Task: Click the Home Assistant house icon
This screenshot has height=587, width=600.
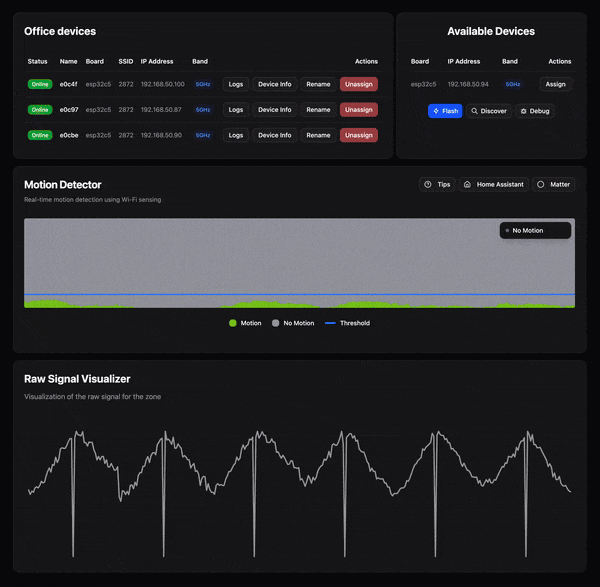Action: 467,184
